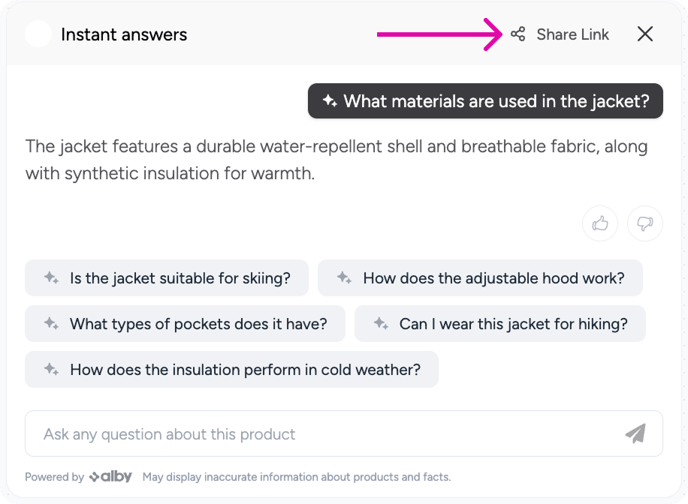Pick "Can I wear this jacket for hiking?"
688x504 pixels.
pyautogui.click(x=500, y=324)
